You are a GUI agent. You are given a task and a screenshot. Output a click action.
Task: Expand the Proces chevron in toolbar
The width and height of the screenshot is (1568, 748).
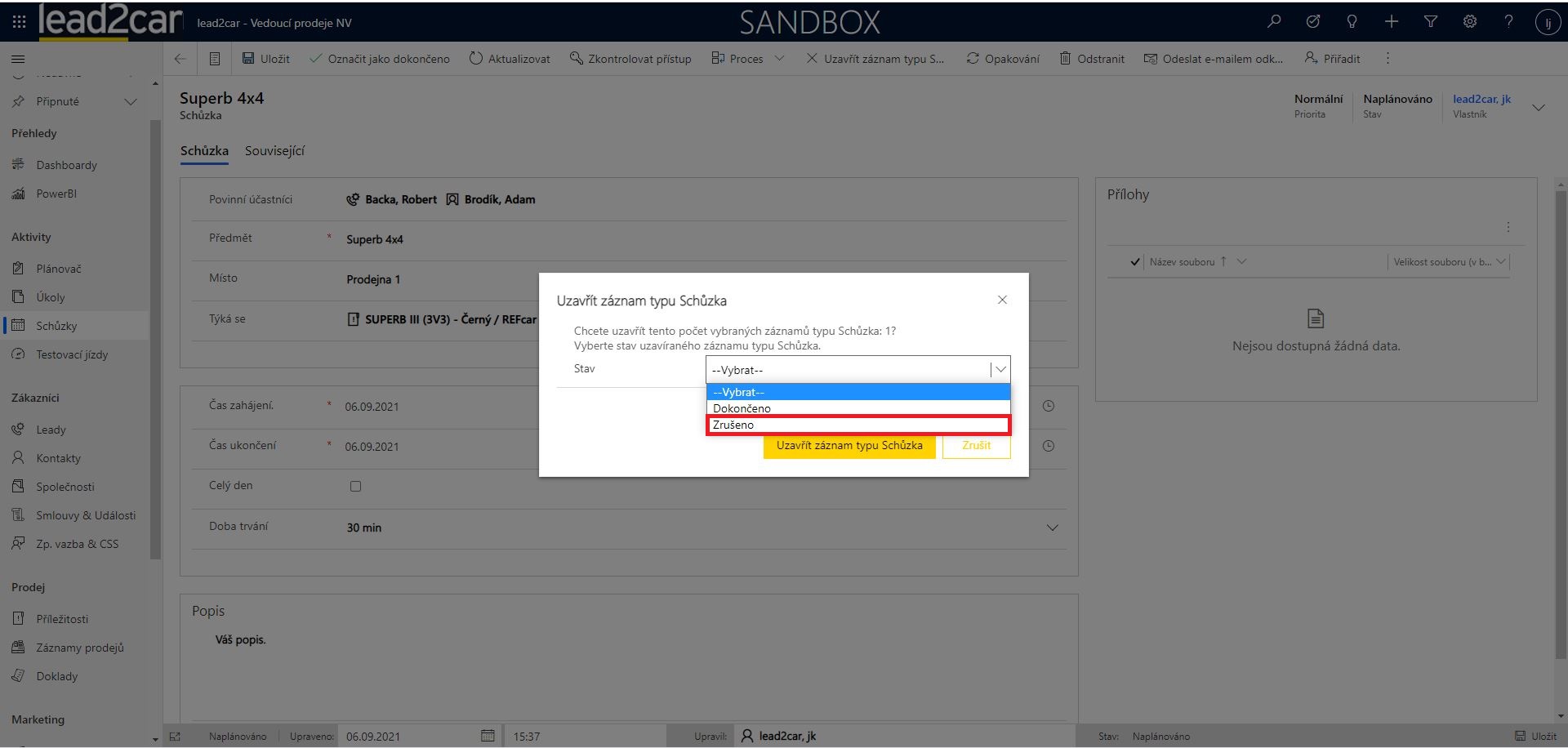779,59
